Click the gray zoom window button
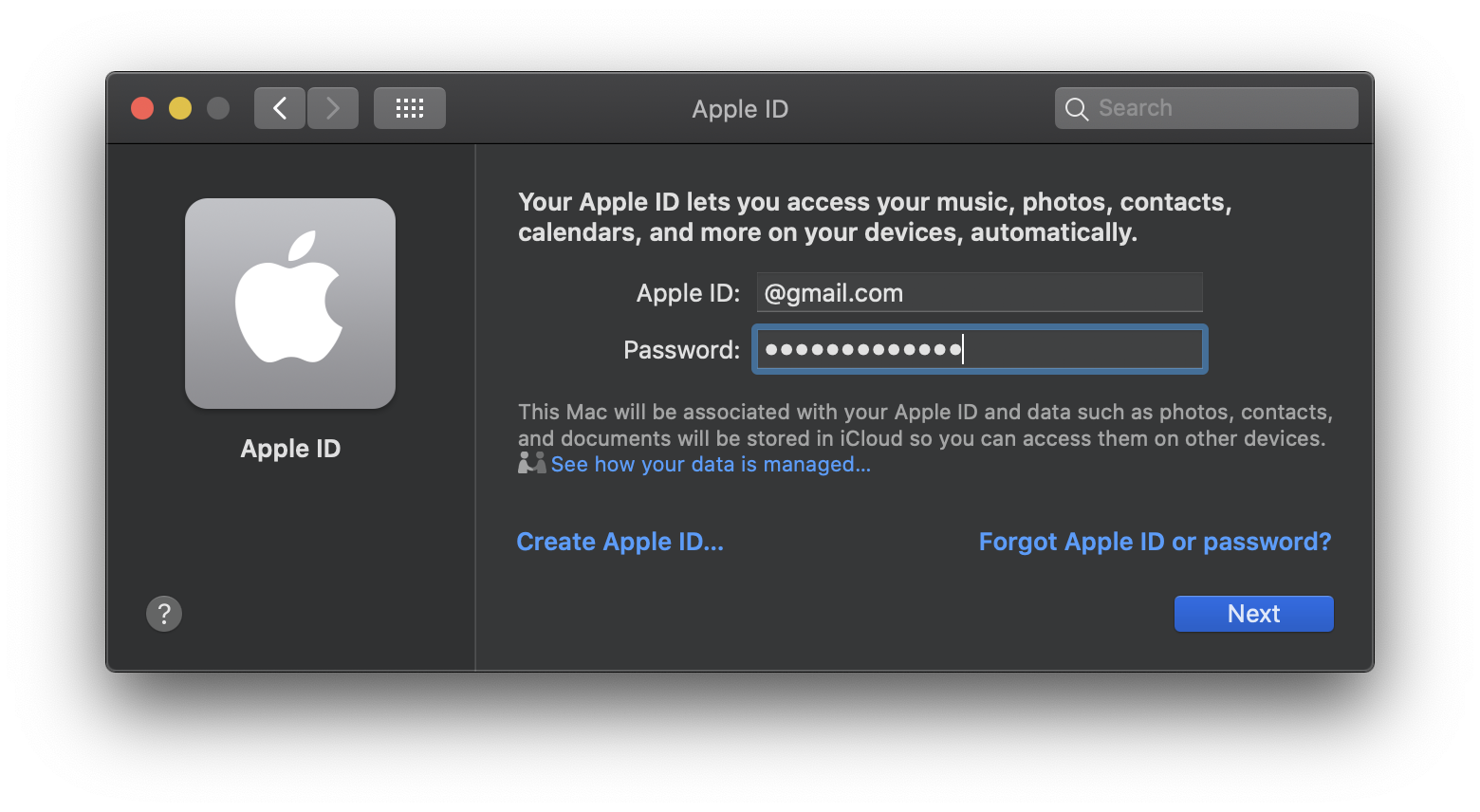Image resolution: width=1480 pixels, height=812 pixels. (x=218, y=108)
